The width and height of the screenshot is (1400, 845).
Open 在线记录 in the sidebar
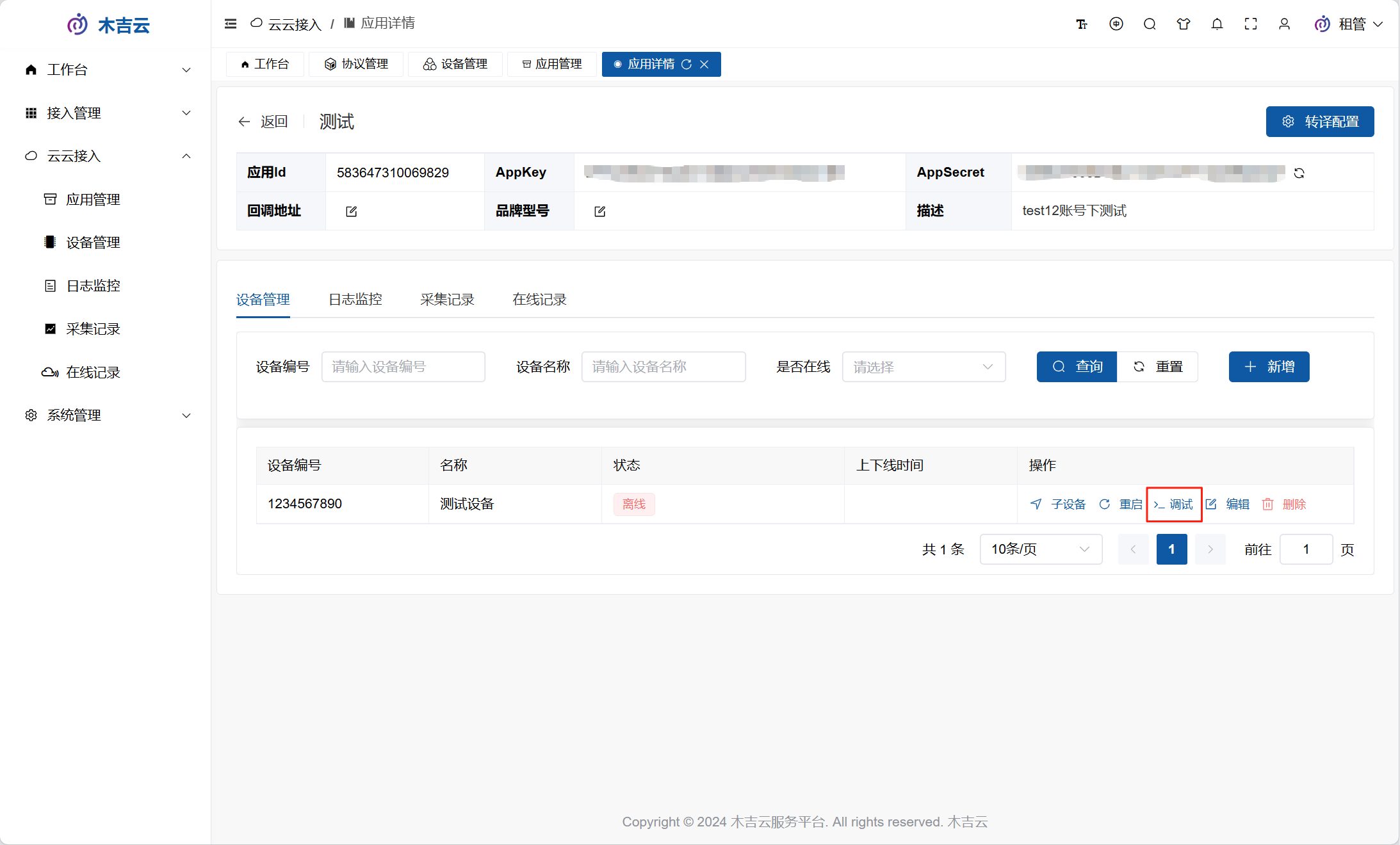(x=106, y=373)
